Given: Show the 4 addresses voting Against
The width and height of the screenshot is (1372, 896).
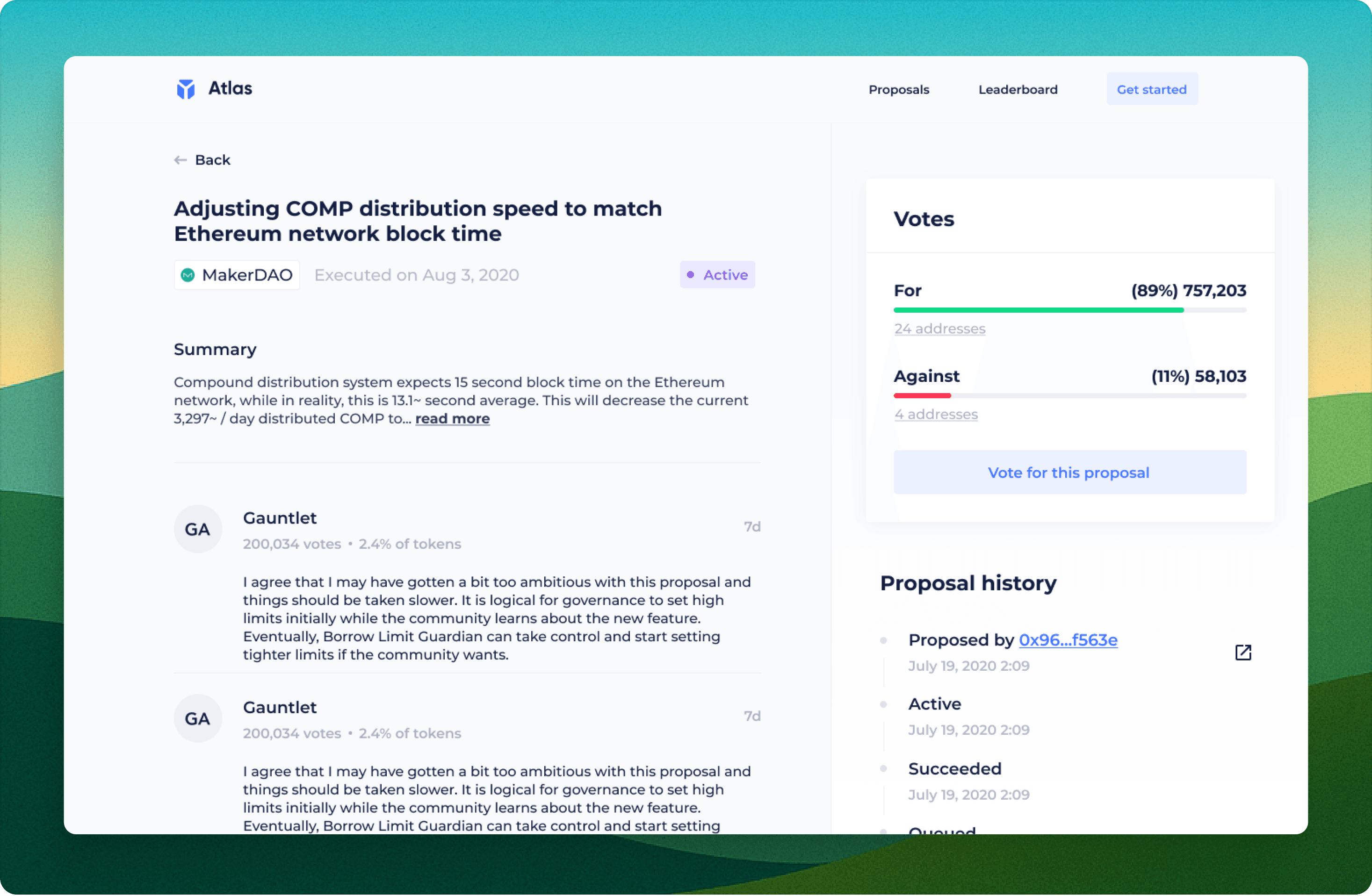Looking at the screenshot, I should pos(936,414).
